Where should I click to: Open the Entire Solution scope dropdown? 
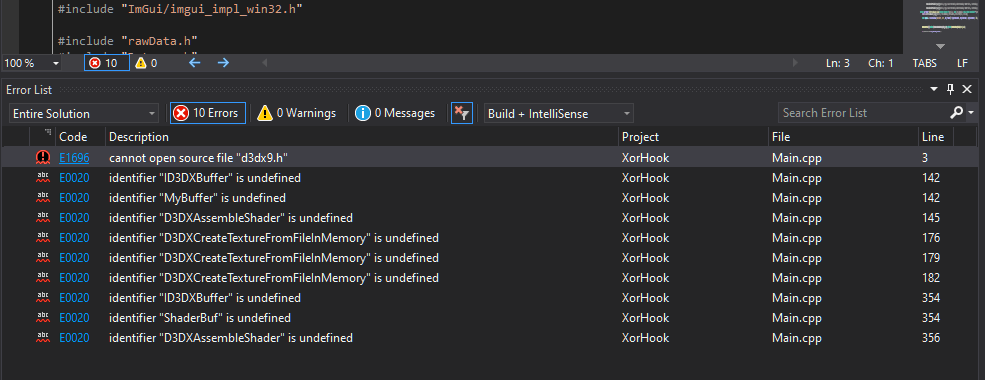pyautogui.click(x=84, y=114)
